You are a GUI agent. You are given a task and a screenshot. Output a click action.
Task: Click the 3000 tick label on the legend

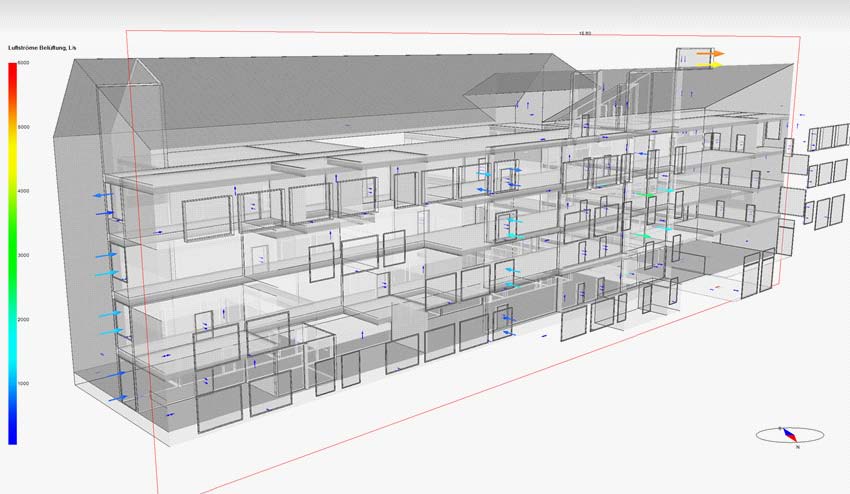click(x=25, y=255)
